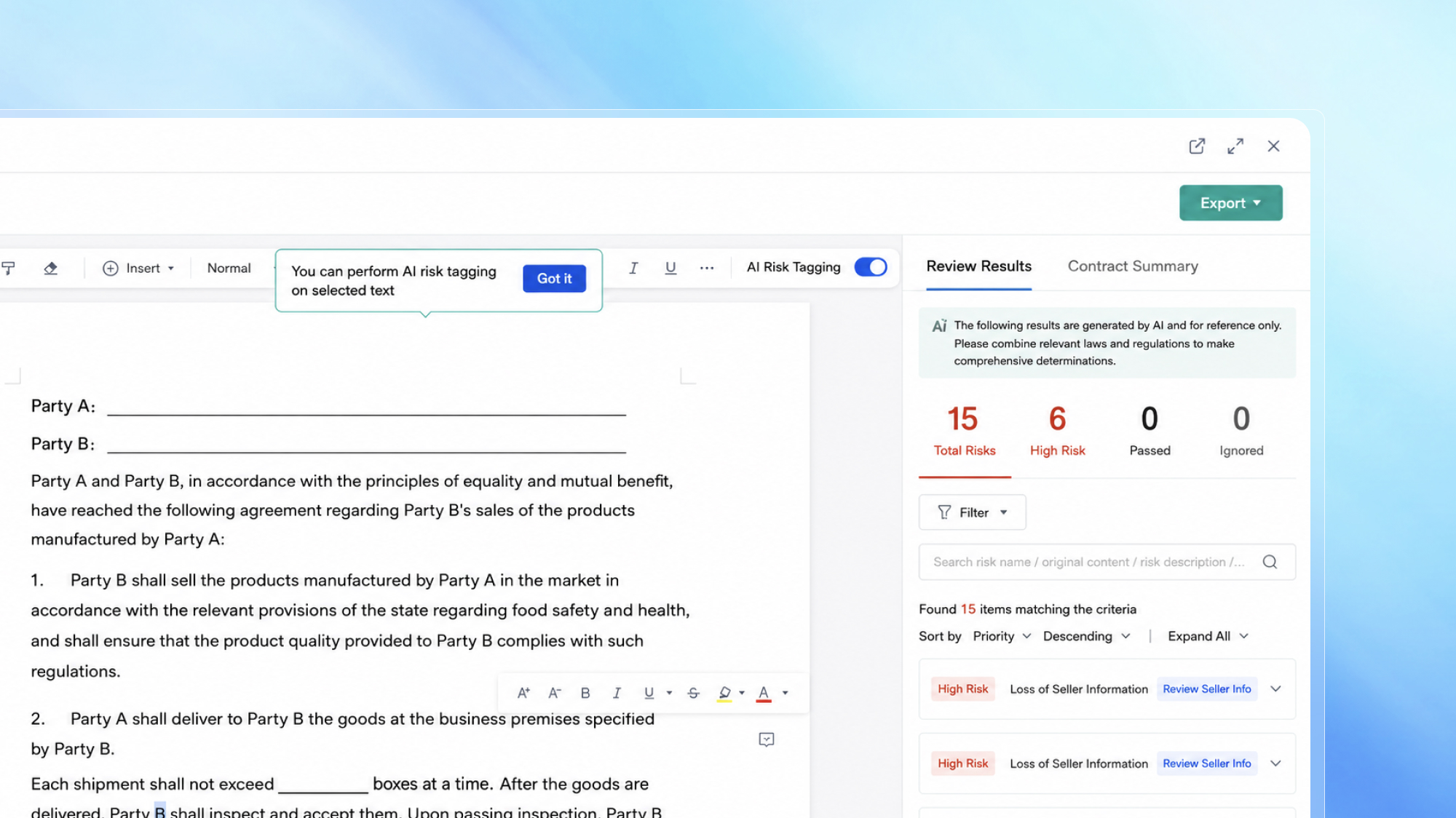The image size is (1456, 818).
Task: Click the comment icon beside document
Action: [x=767, y=740]
